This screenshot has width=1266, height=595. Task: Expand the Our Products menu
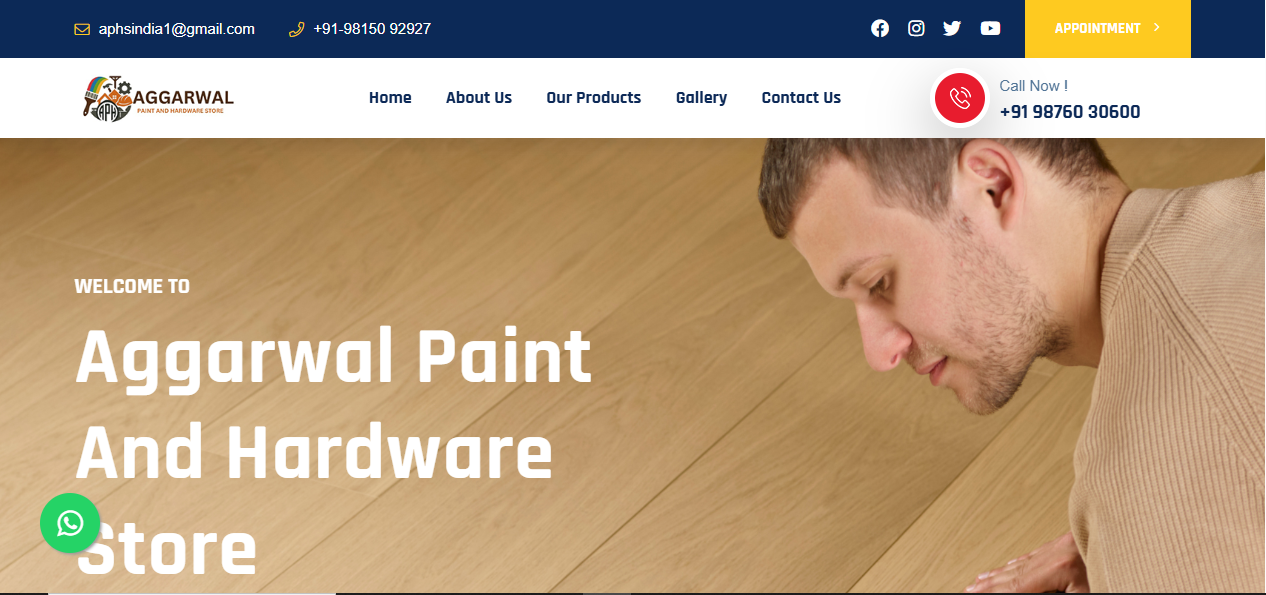tap(594, 97)
